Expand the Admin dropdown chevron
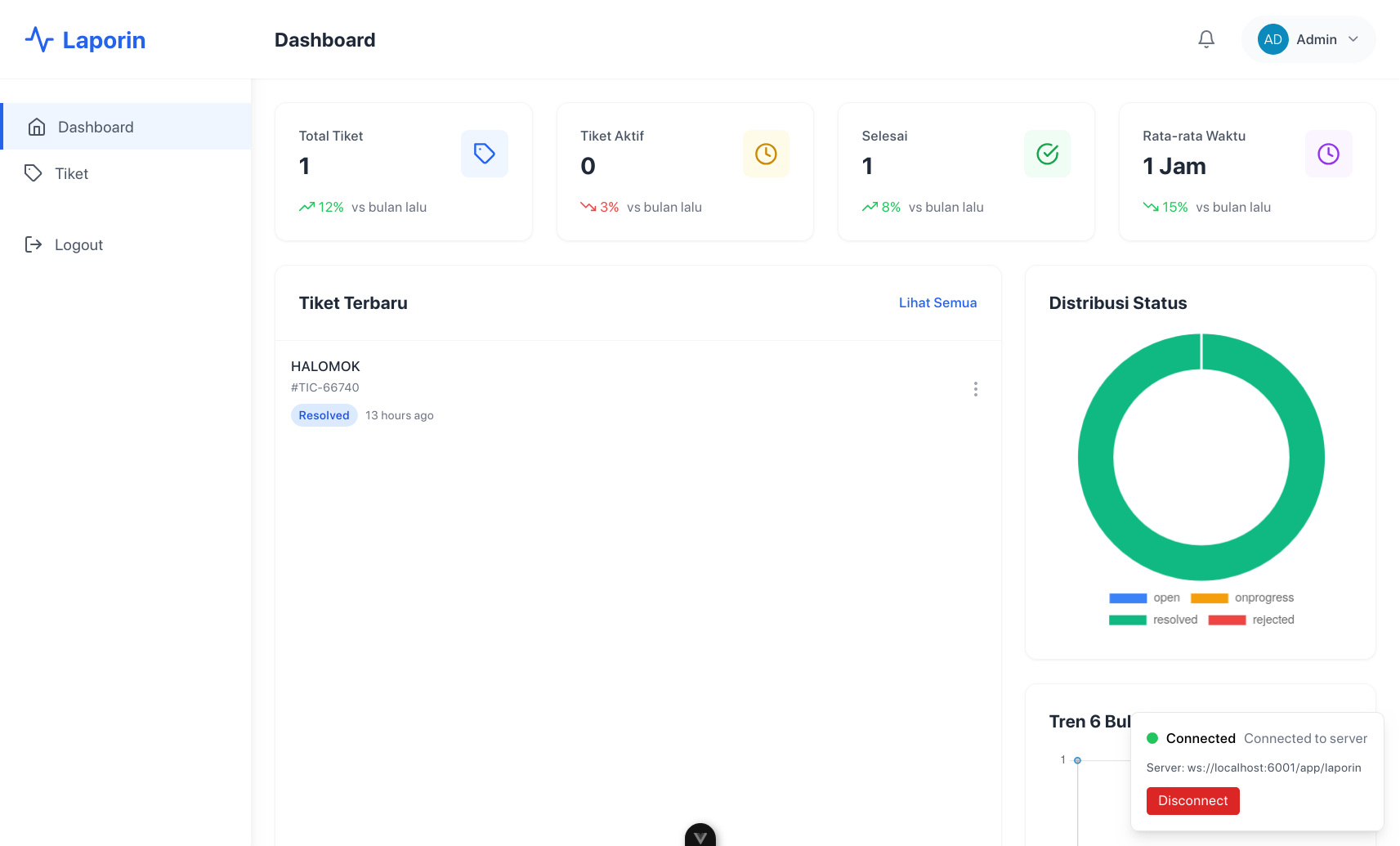Screen dimensions: 1400x846 (1353, 39)
